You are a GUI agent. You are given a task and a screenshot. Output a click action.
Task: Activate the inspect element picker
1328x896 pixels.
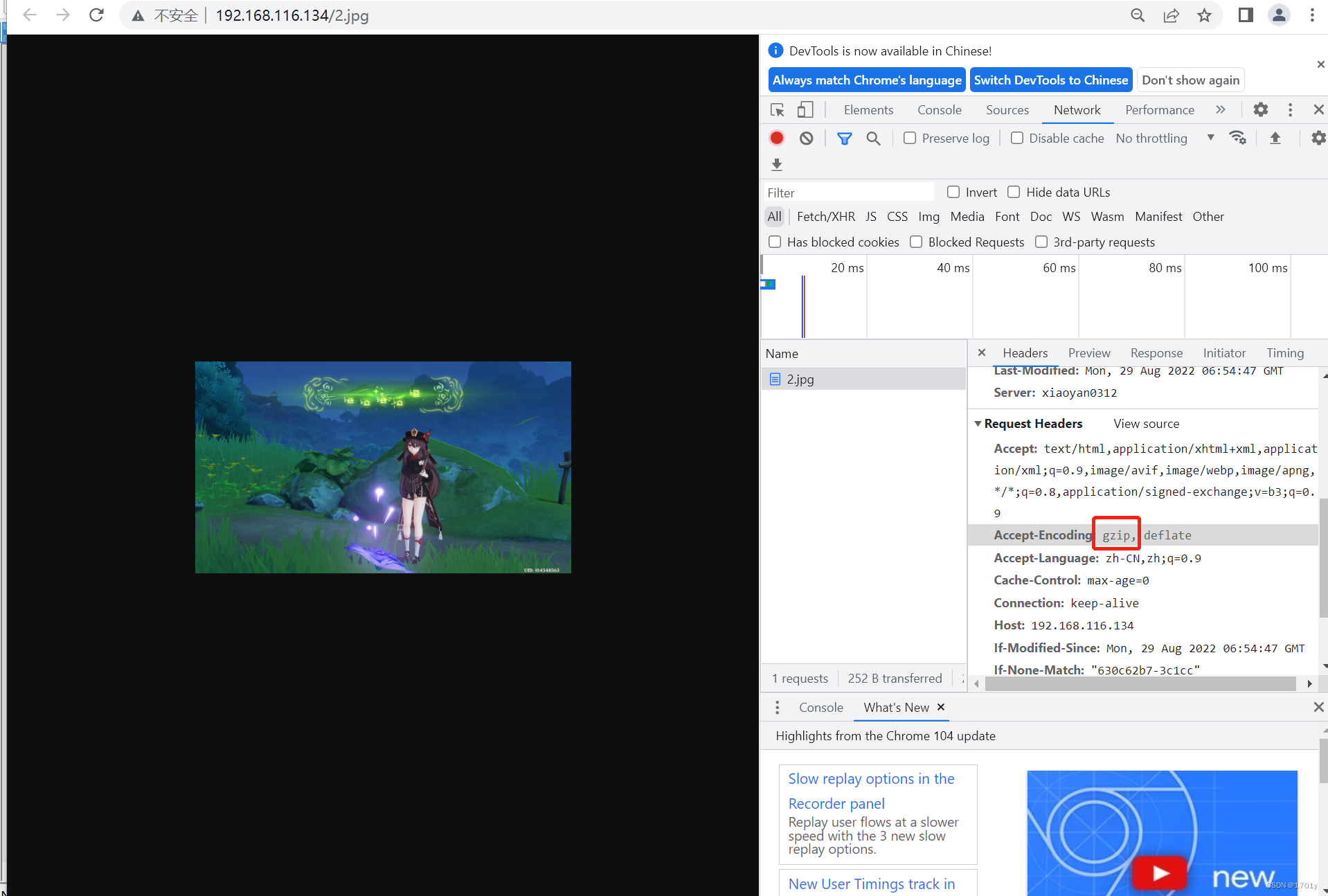pos(778,110)
